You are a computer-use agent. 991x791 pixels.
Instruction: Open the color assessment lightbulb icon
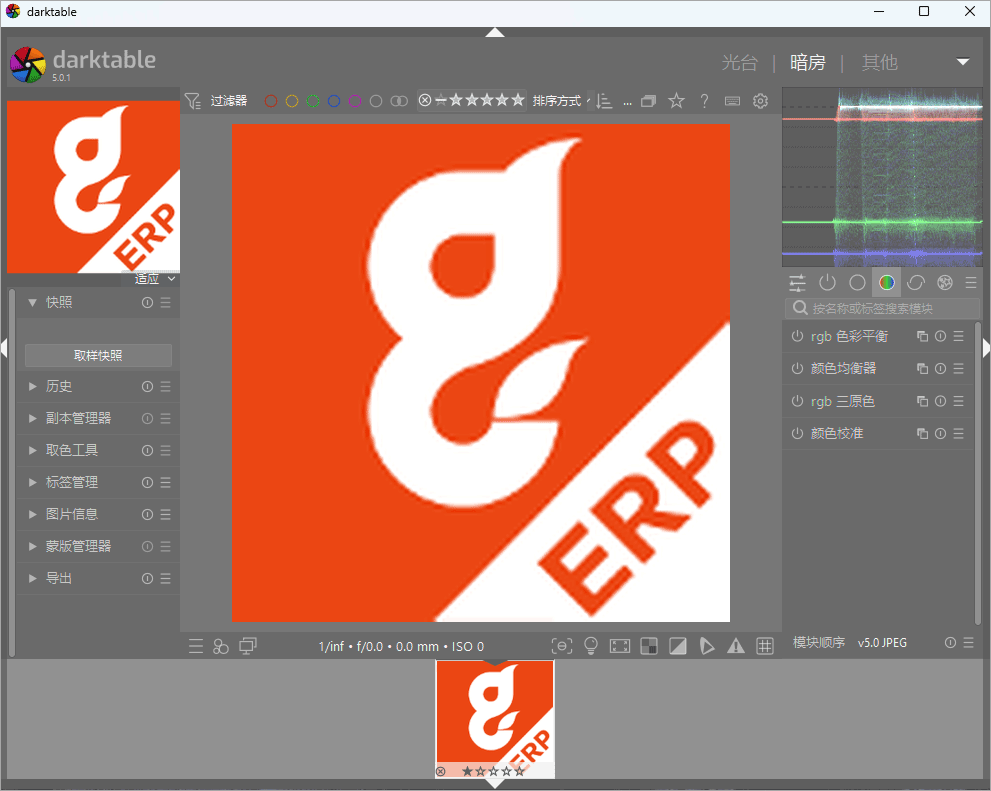(591, 646)
